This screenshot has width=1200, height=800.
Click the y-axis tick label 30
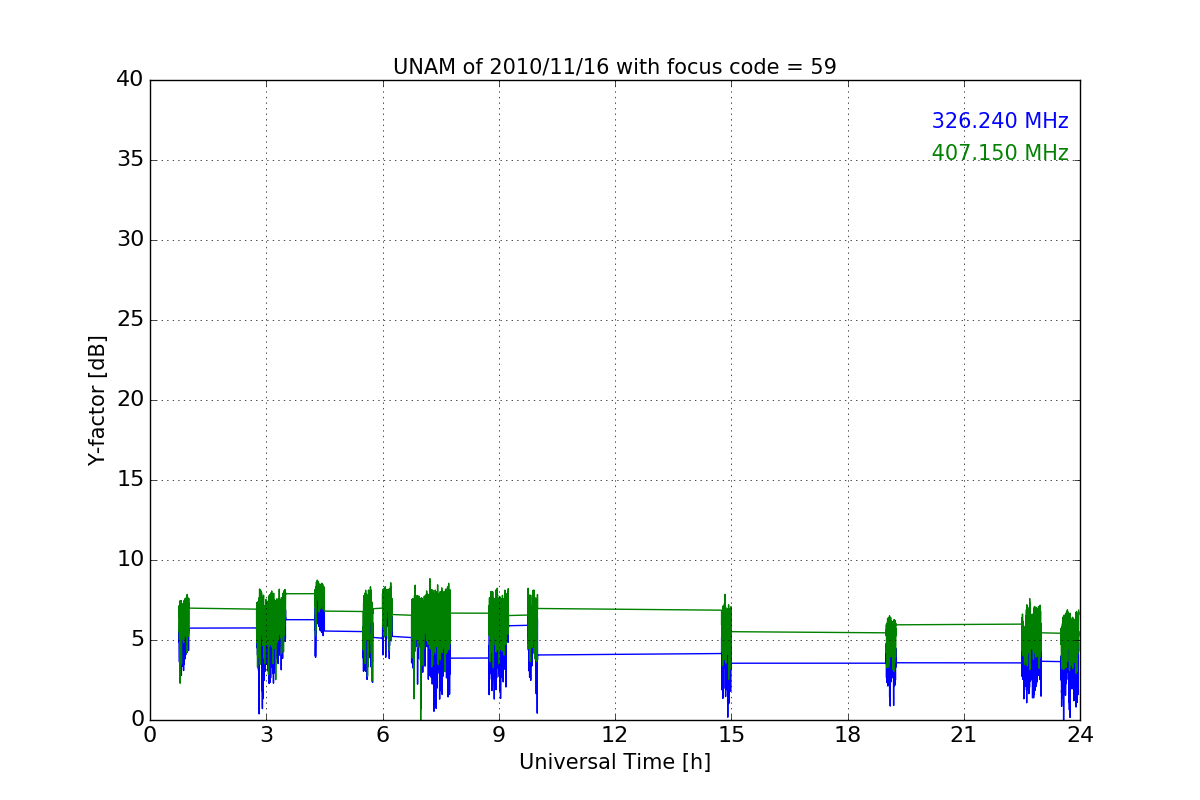(130, 240)
